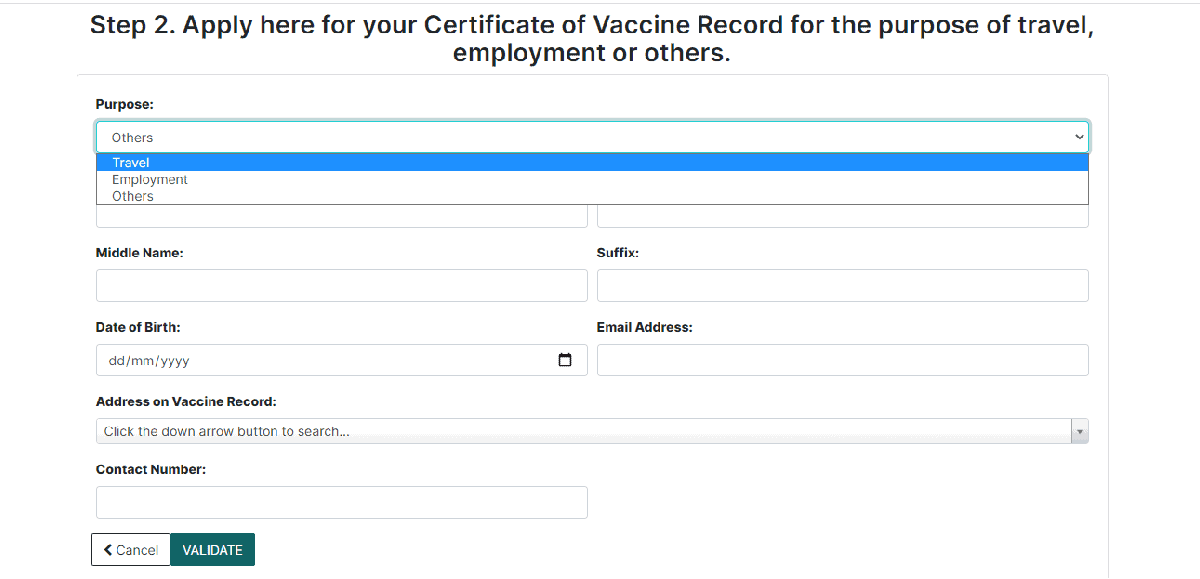The width and height of the screenshot is (1200, 579).
Task: Open the Date of Birth calendar picker icon
Action: 565,360
